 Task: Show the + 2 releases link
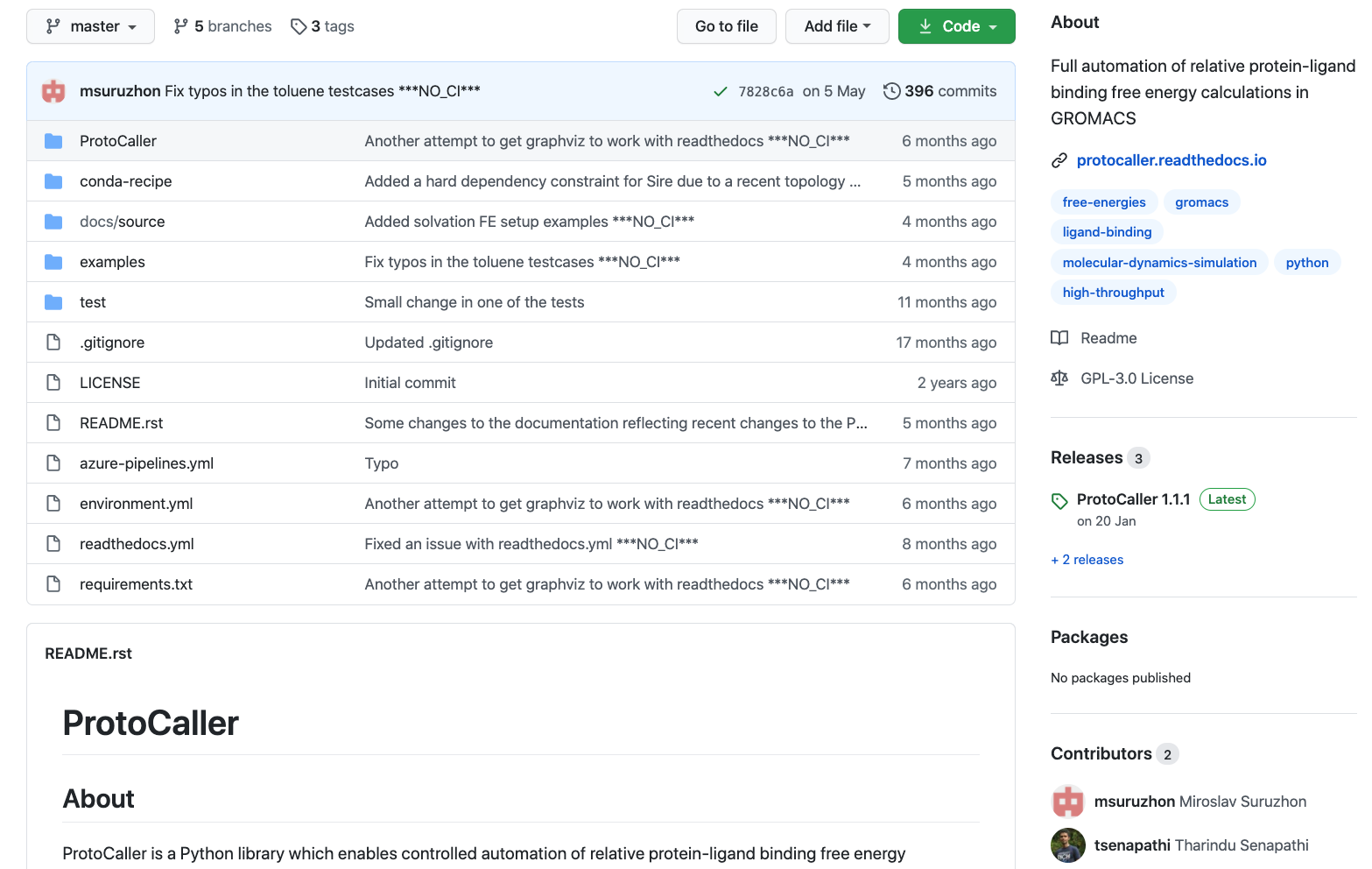pos(1087,560)
